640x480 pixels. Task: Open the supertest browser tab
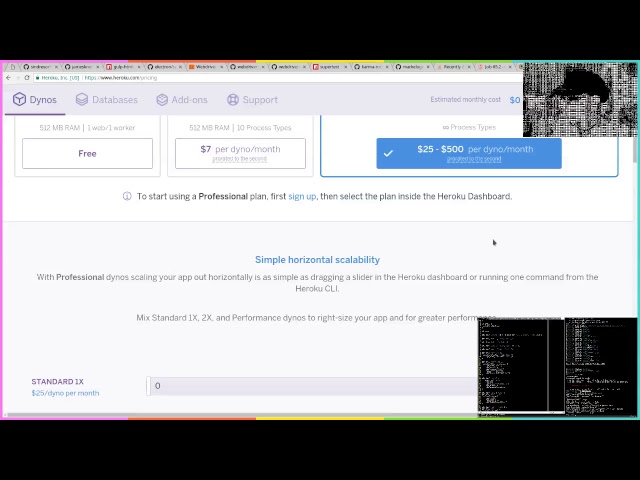(327, 67)
